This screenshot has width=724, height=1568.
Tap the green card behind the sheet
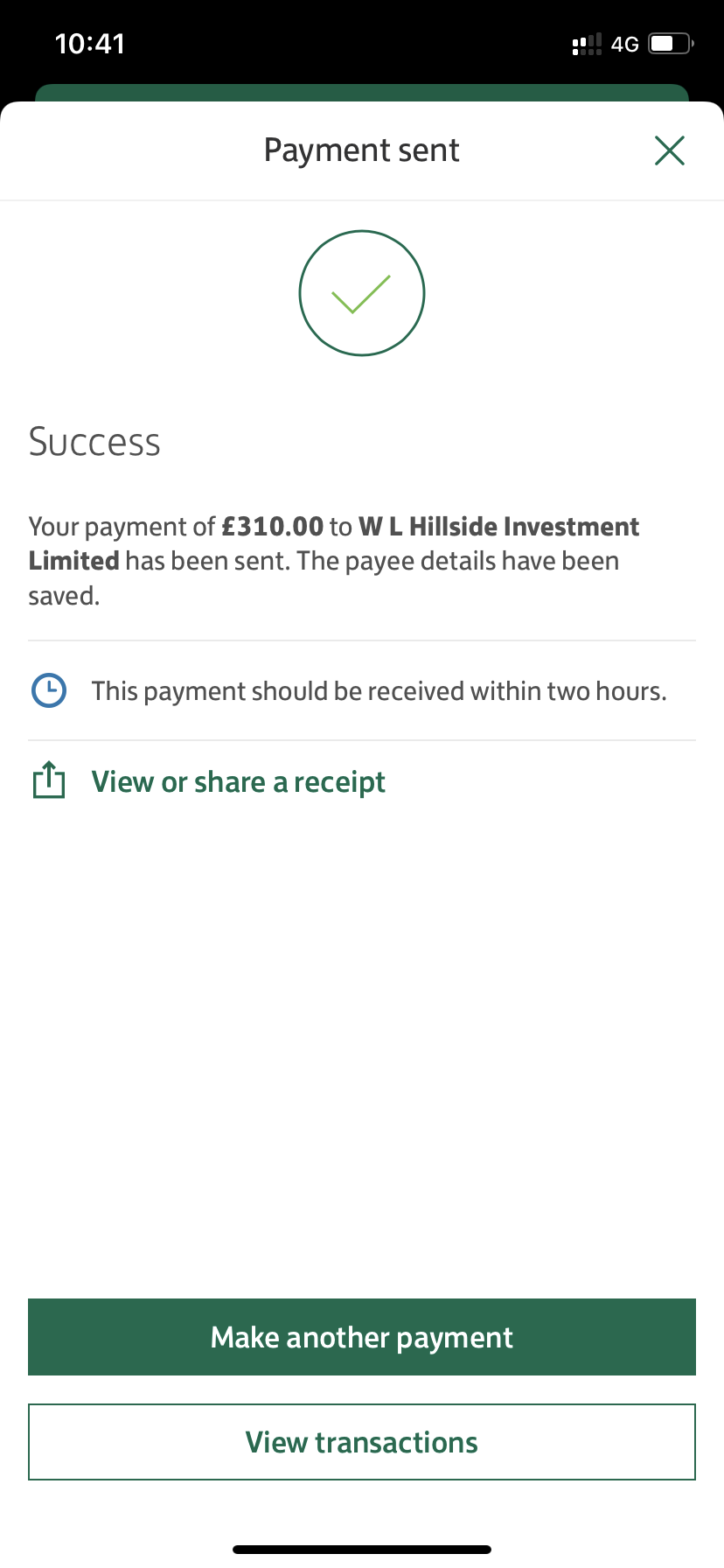[362, 93]
